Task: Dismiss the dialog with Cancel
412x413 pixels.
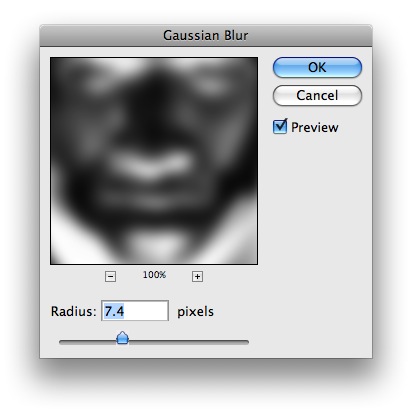Action: click(x=317, y=96)
